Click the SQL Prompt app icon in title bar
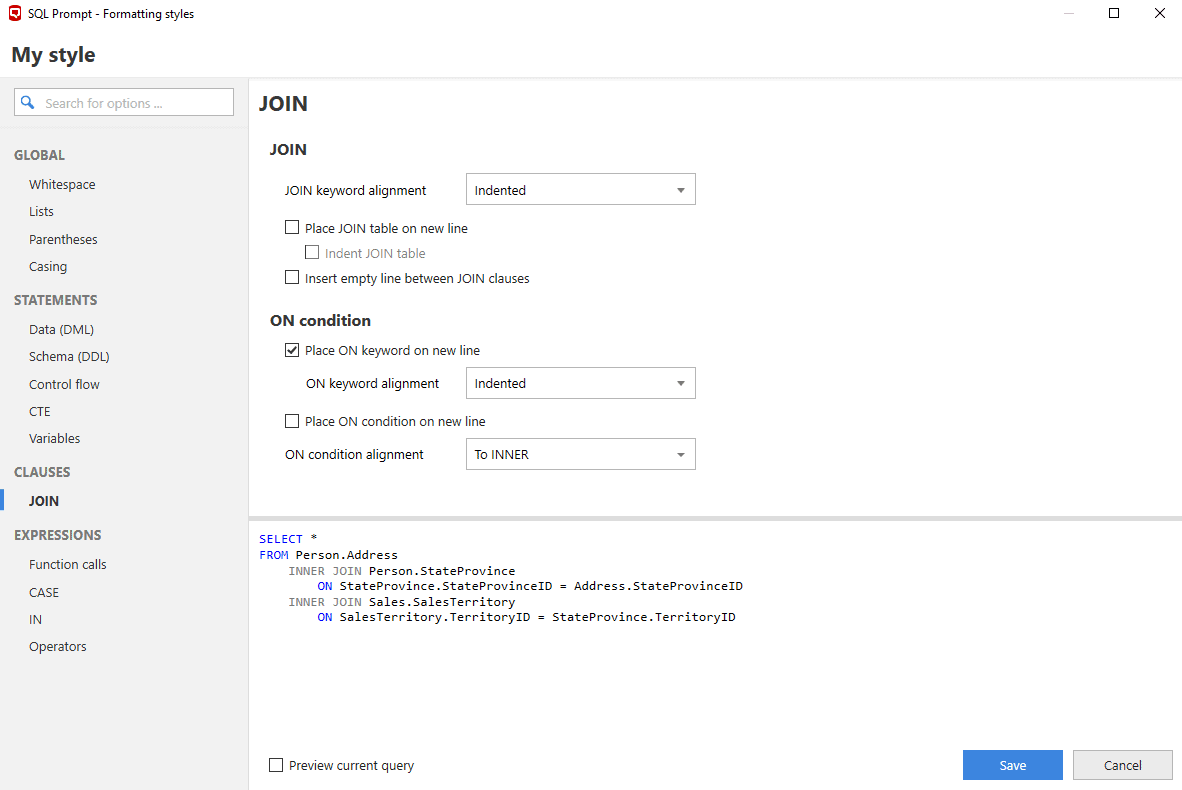 15,14
